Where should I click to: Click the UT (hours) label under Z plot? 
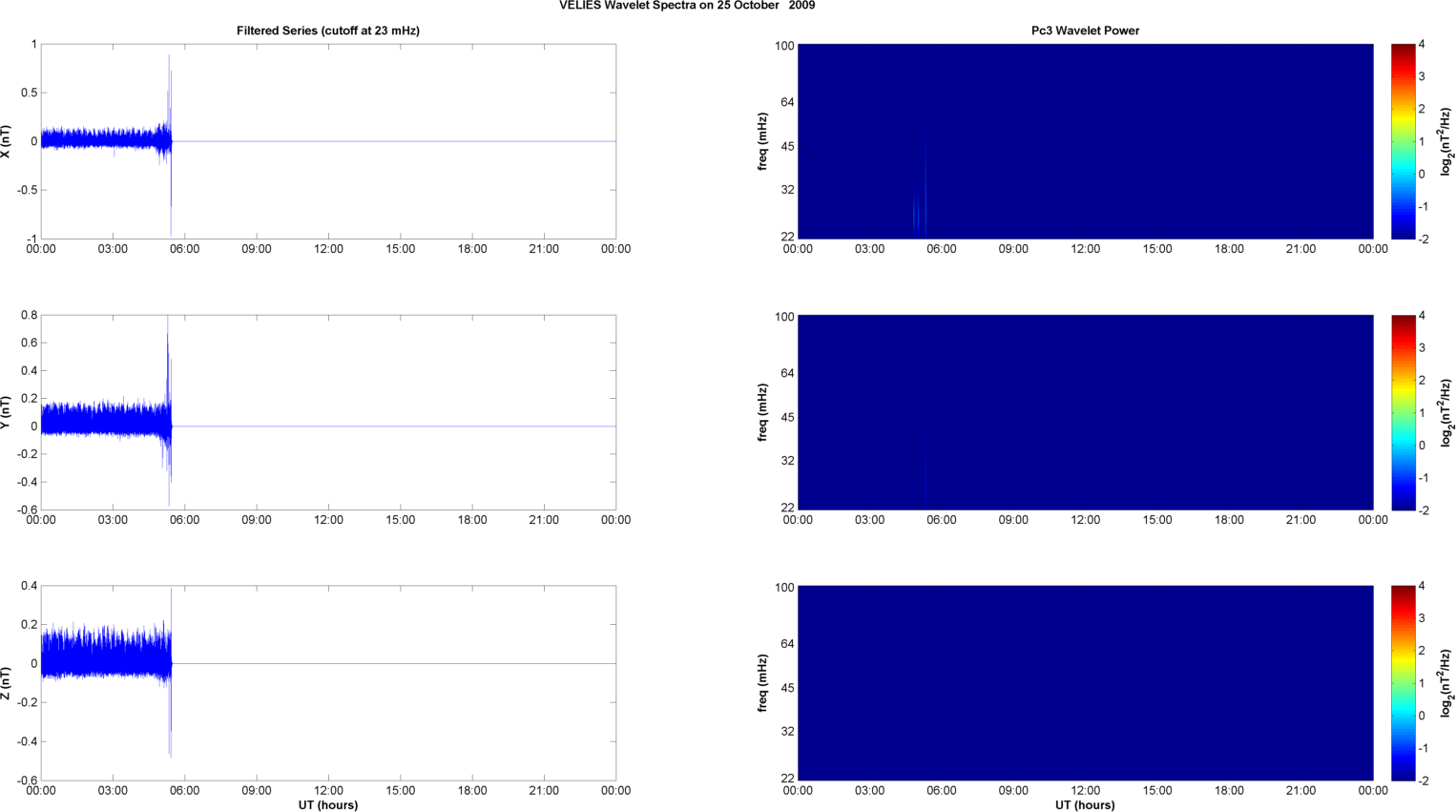pos(328,805)
